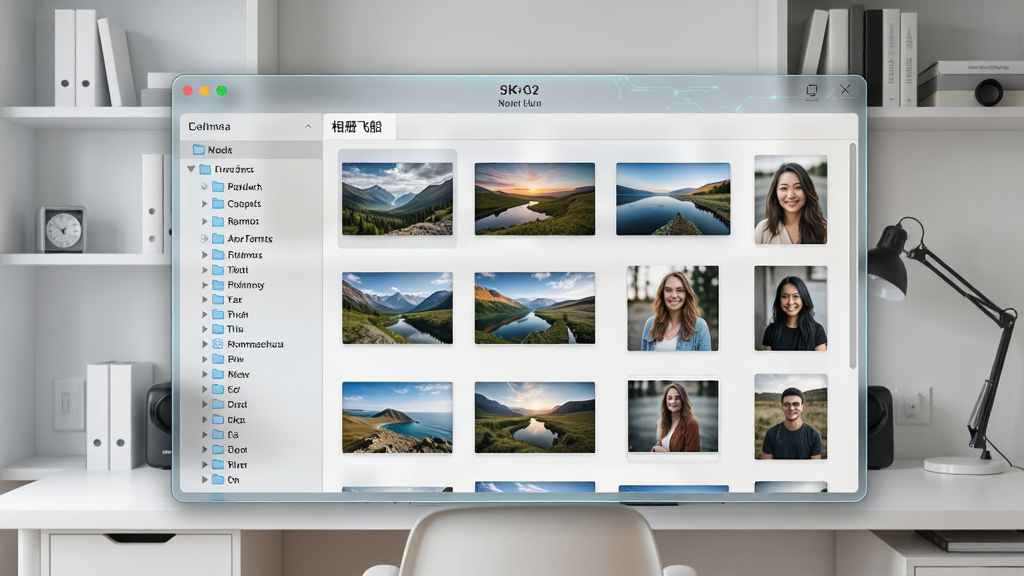Select the Rivet folder row
The width and height of the screenshot is (1024, 576).
tap(251, 464)
